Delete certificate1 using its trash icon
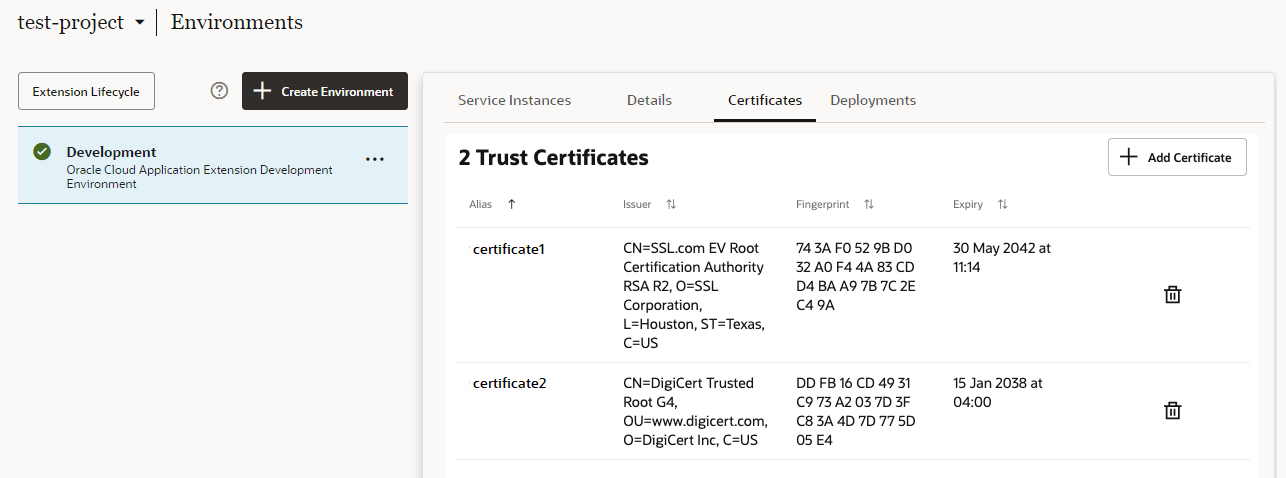Viewport: 1286px width, 478px height. coord(1173,295)
